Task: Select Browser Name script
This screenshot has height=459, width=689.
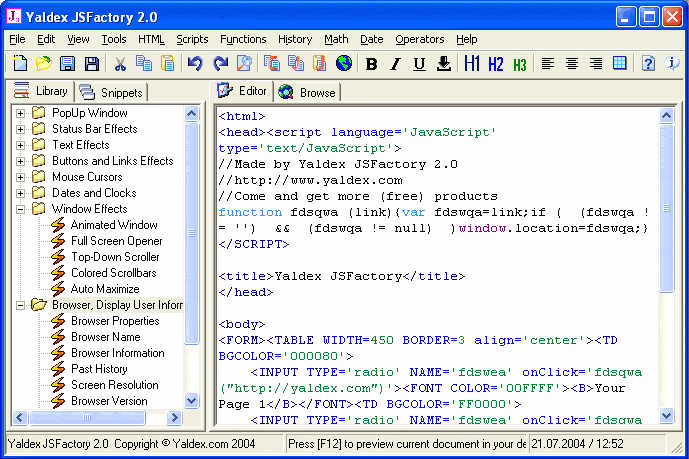Action: coord(106,337)
